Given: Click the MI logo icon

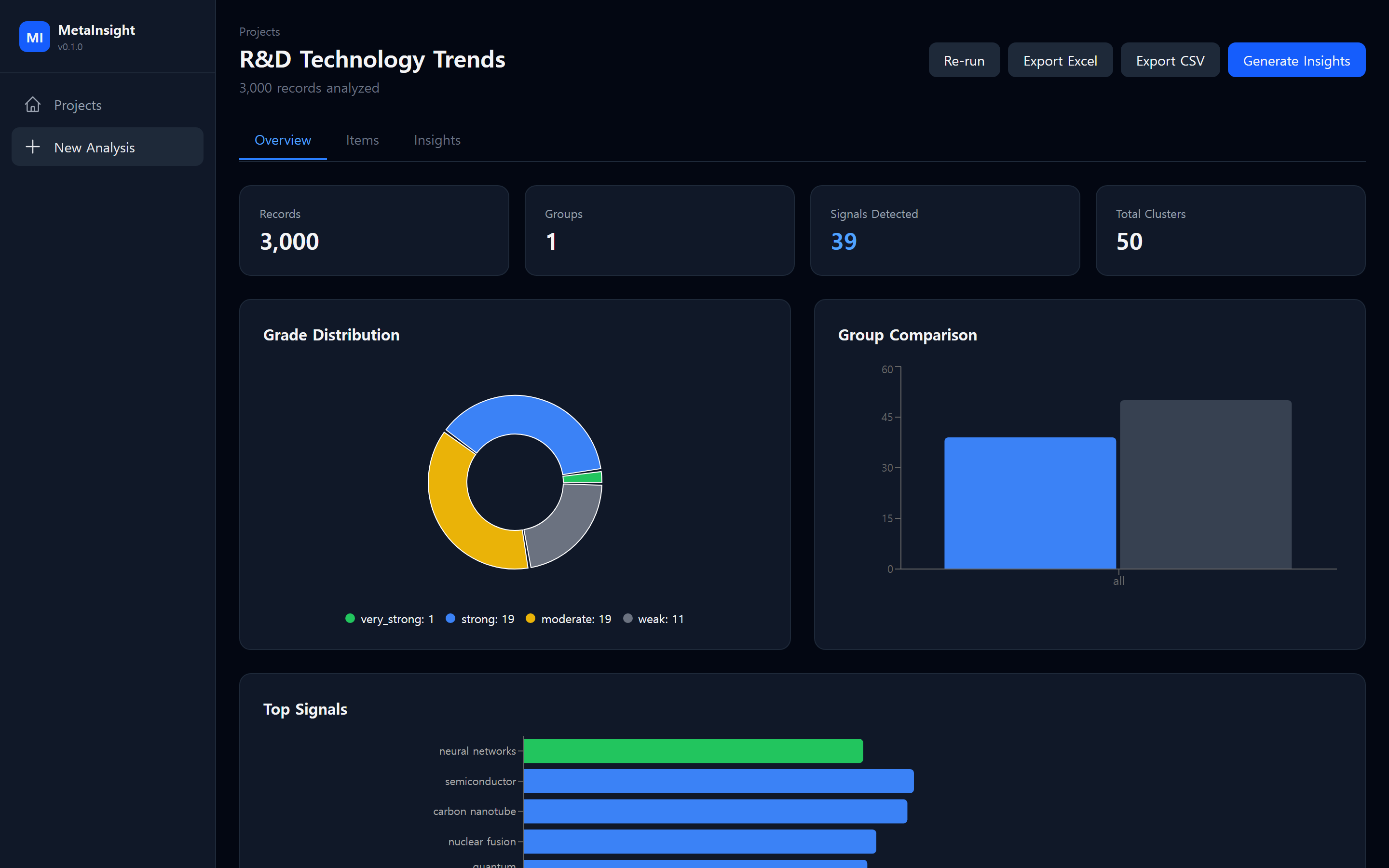Looking at the screenshot, I should (34, 37).
